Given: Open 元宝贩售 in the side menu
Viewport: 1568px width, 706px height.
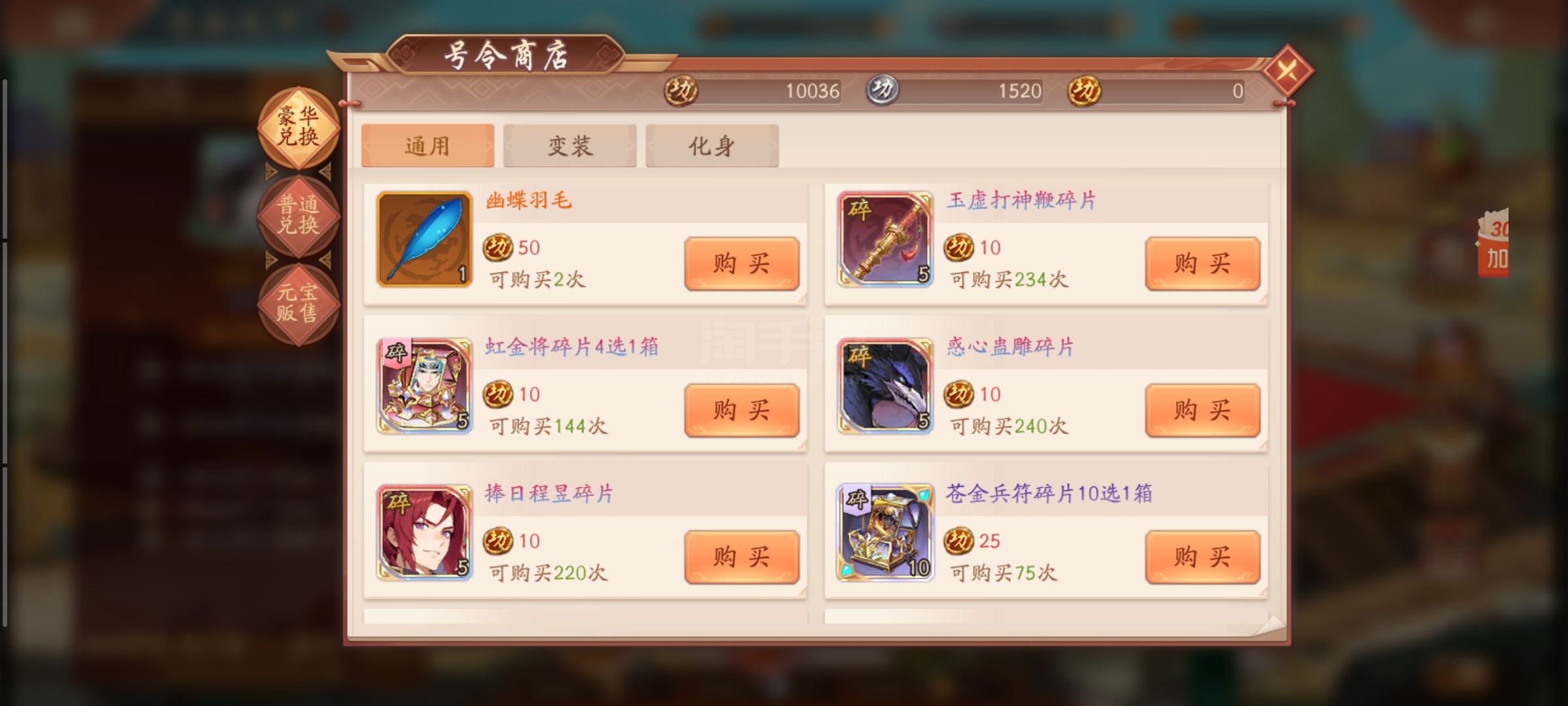Looking at the screenshot, I should click(299, 304).
